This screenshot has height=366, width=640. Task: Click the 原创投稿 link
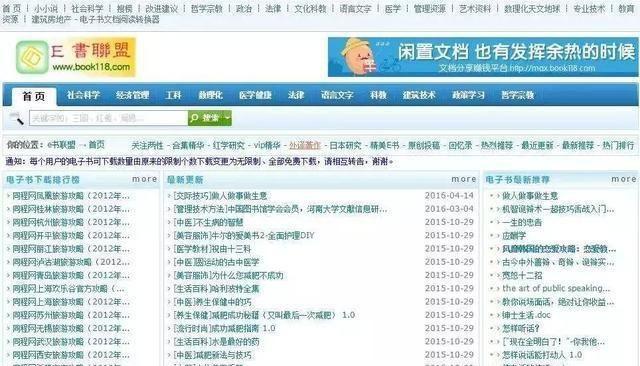click(x=424, y=145)
